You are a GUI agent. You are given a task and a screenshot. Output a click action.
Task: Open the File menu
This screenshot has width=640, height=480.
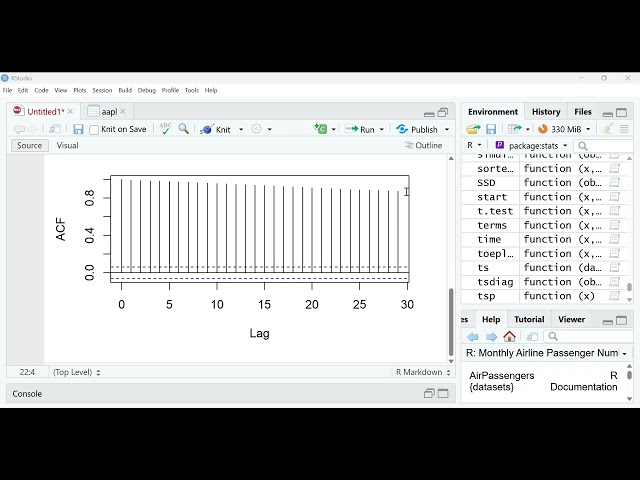[x=7, y=90]
